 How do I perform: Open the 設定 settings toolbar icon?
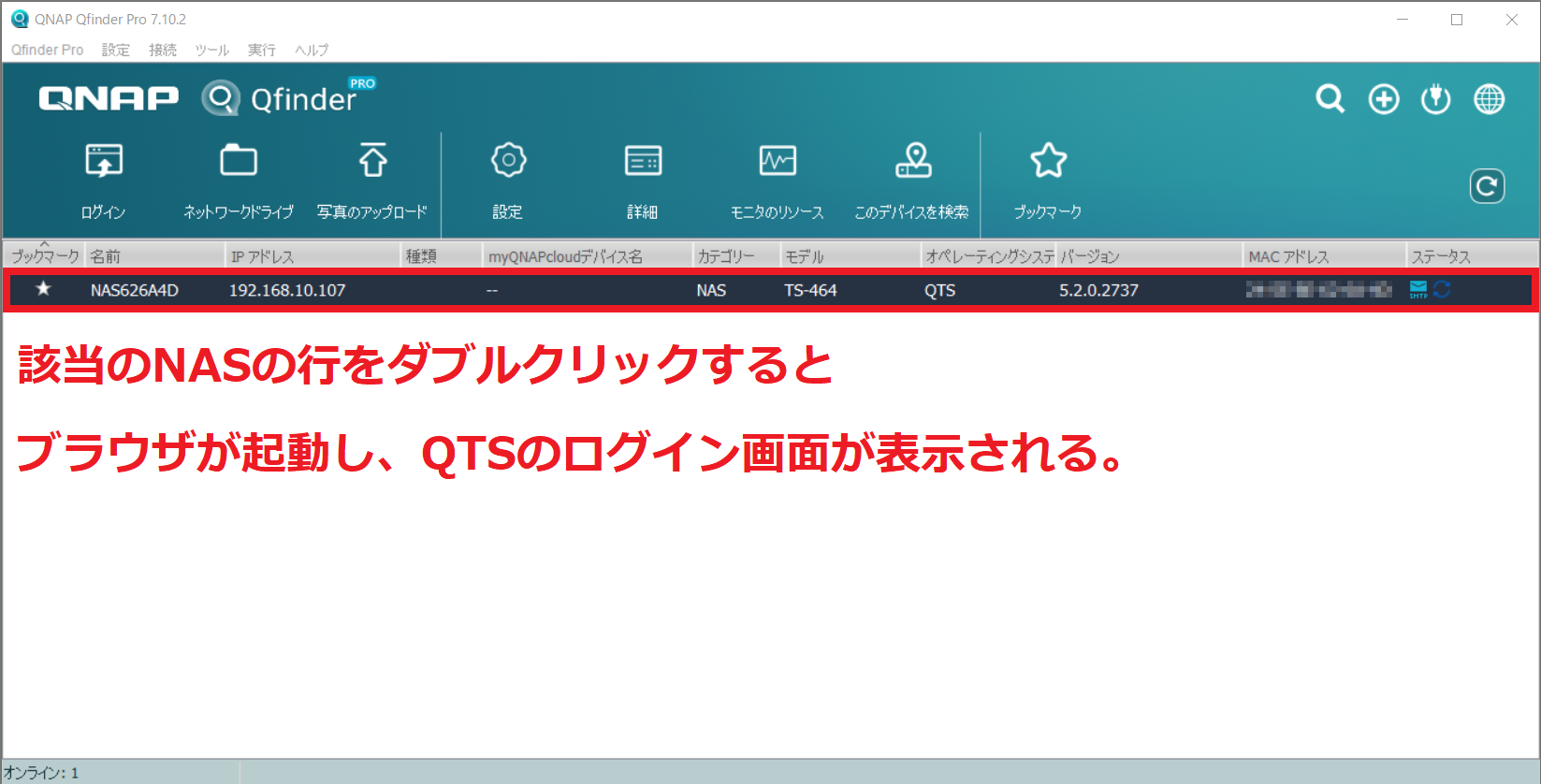[508, 181]
